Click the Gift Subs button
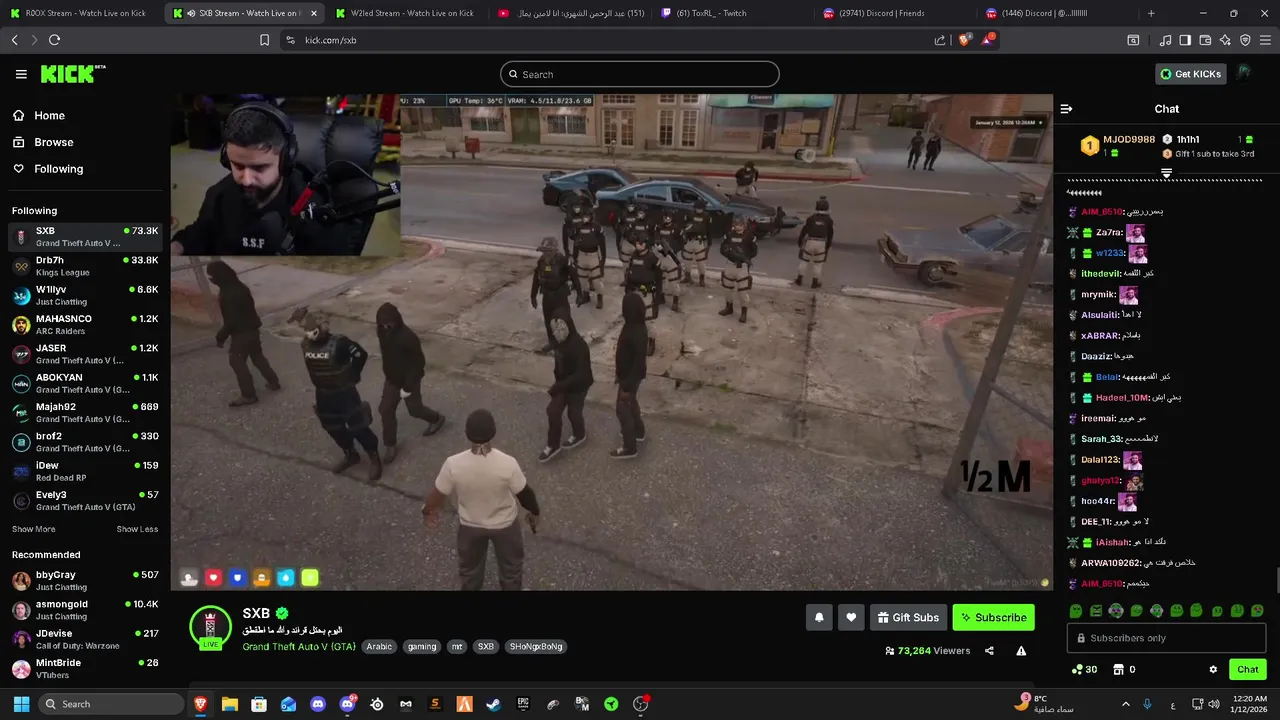Image resolution: width=1280 pixels, height=720 pixels. [x=908, y=617]
